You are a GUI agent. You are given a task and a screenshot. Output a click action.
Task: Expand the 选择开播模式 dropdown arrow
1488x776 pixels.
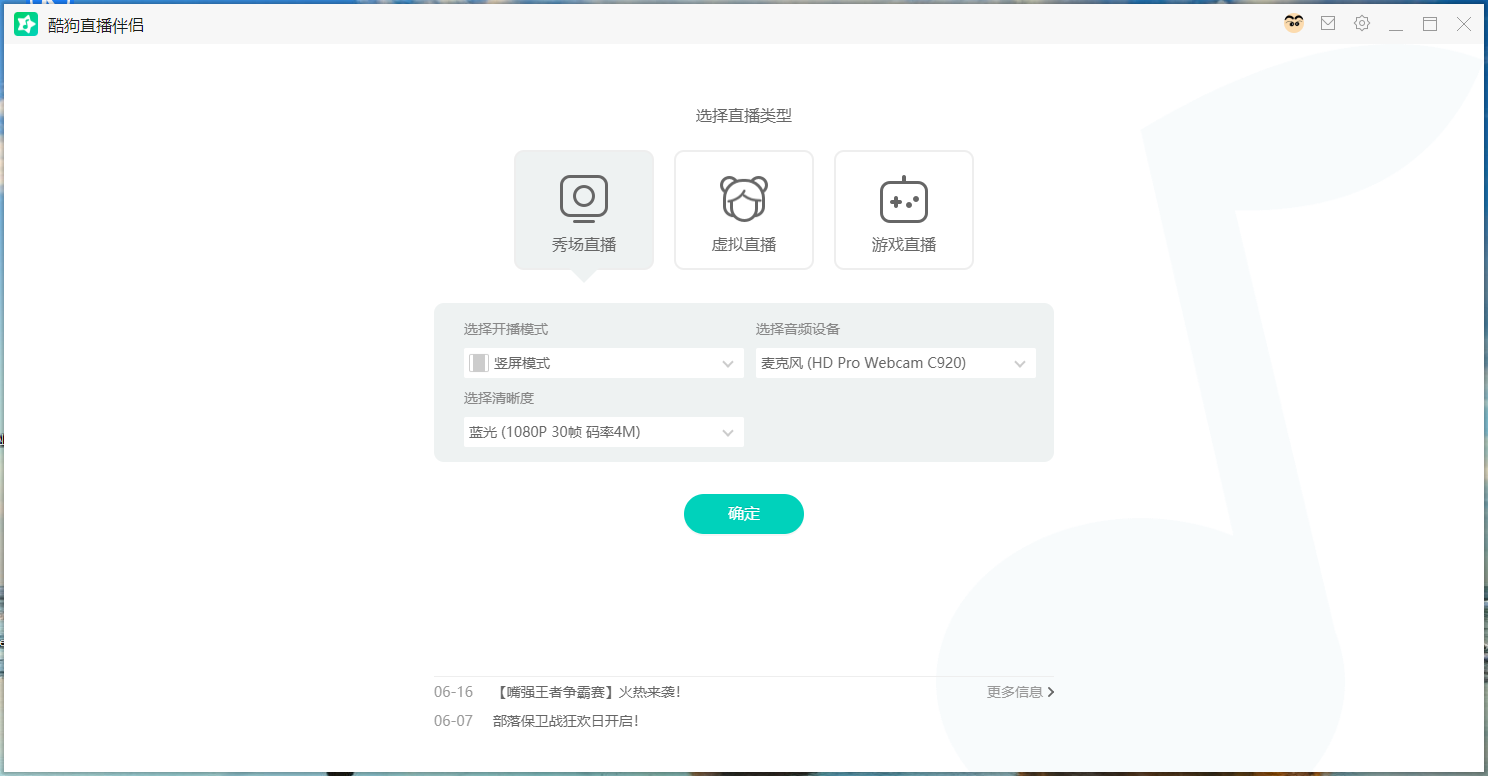[728, 364]
